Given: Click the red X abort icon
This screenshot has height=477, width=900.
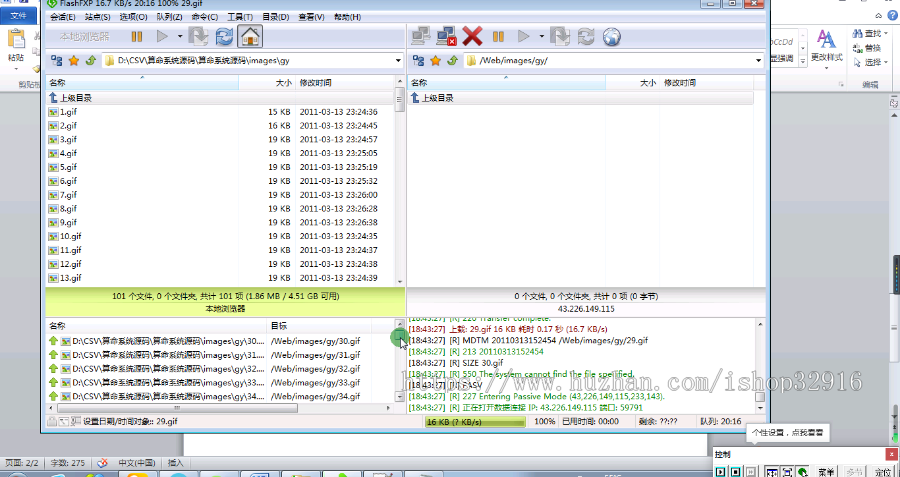Looking at the screenshot, I should (472, 37).
